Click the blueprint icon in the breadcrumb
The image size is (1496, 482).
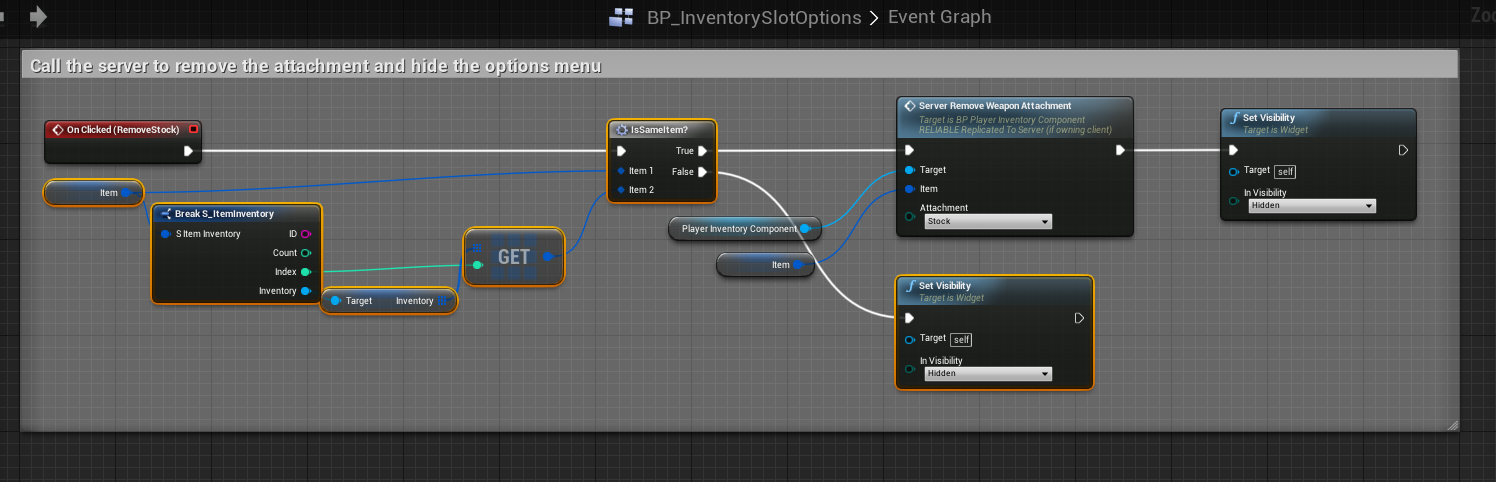tap(621, 17)
